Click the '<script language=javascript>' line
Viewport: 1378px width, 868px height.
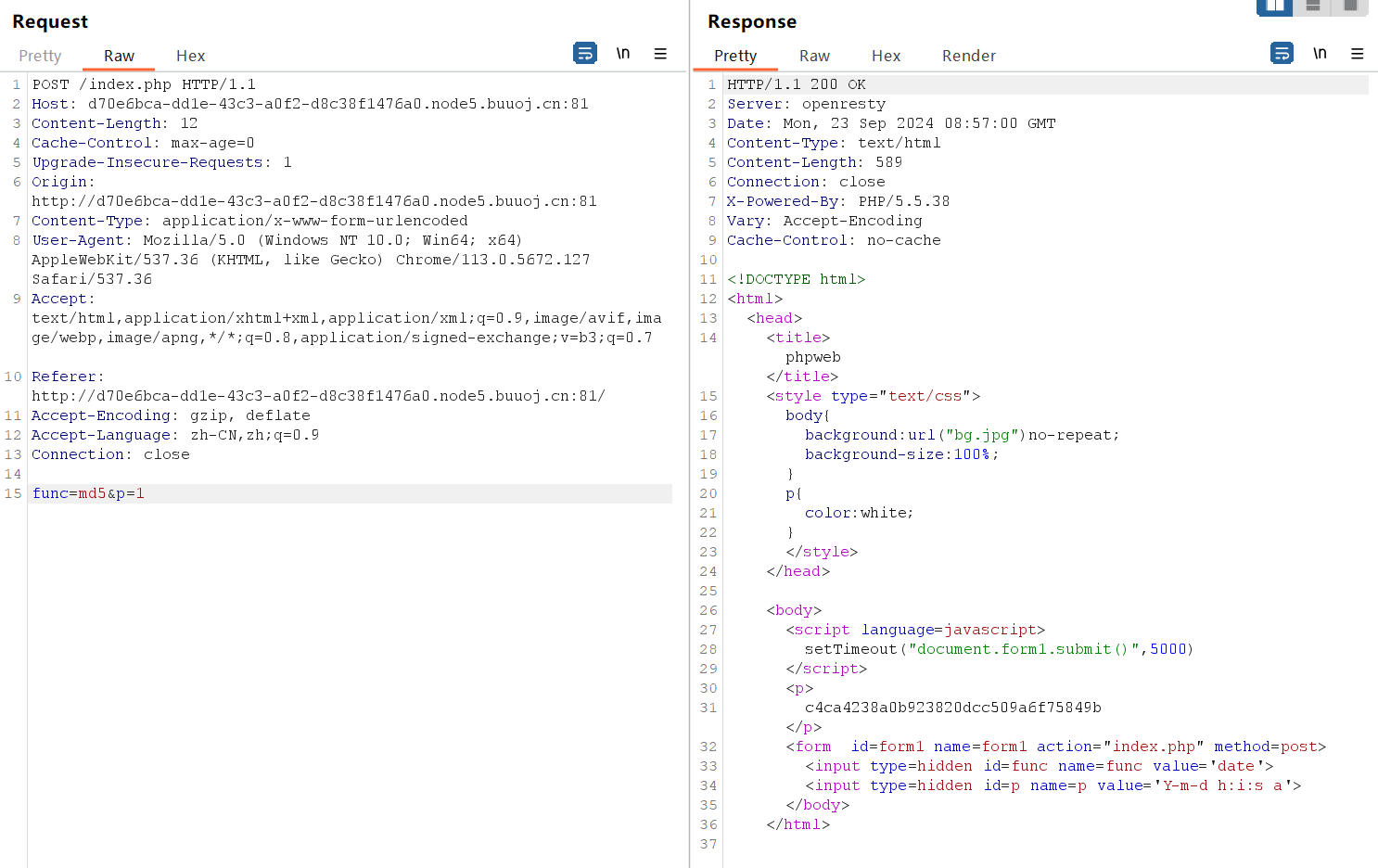(916, 630)
